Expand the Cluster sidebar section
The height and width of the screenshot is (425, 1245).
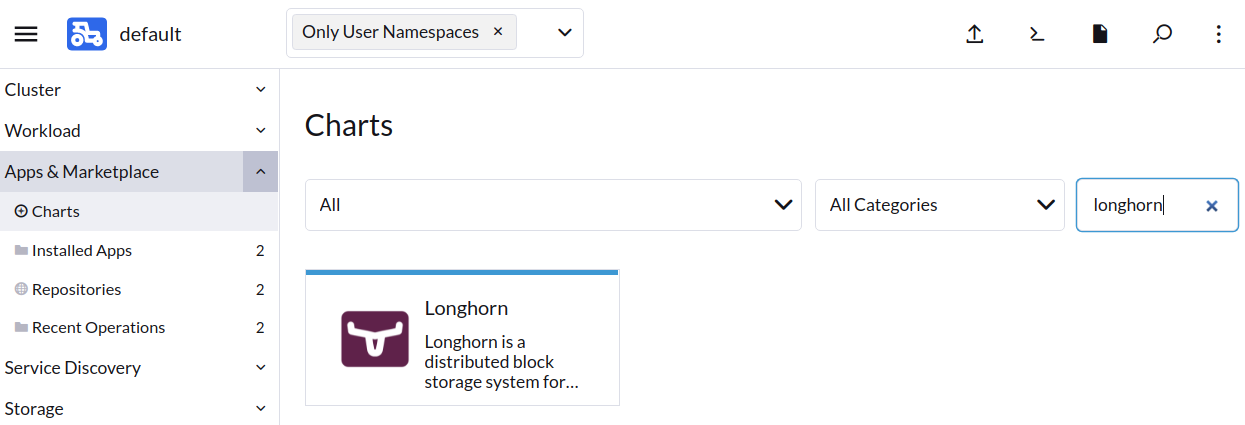pos(139,90)
